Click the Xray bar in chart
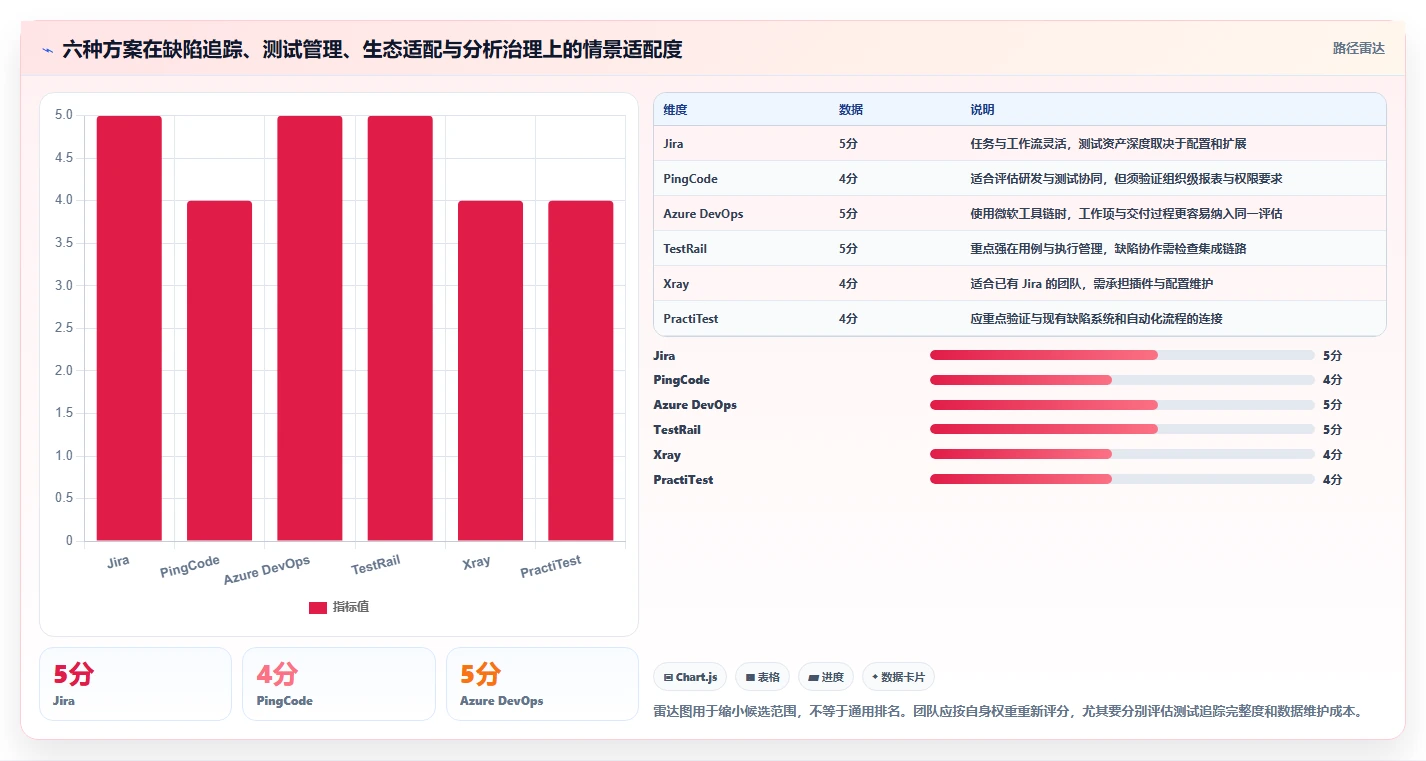Image resolution: width=1426 pixels, height=761 pixels. point(490,371)
